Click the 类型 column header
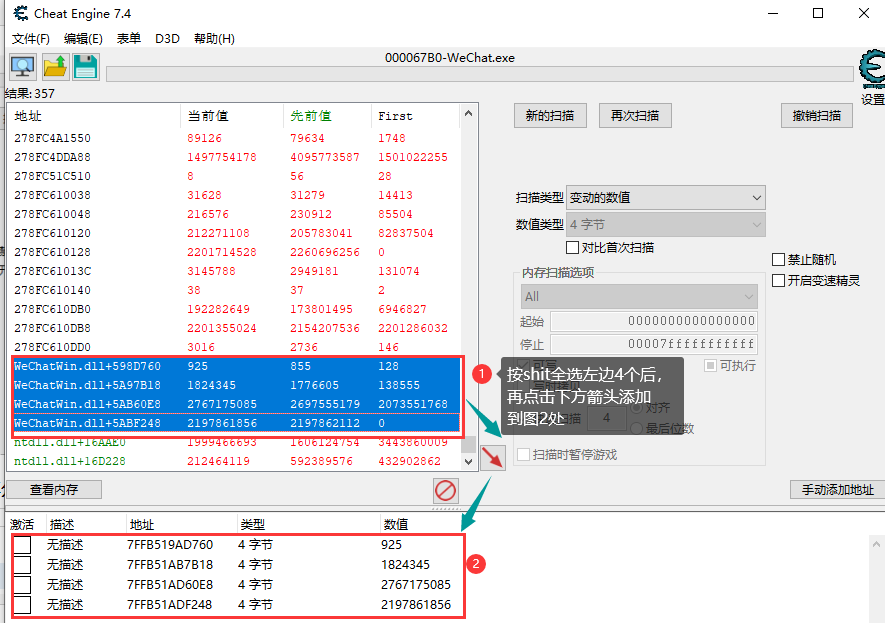Screen dimensions: 885x623 click(x=308, y=524)
